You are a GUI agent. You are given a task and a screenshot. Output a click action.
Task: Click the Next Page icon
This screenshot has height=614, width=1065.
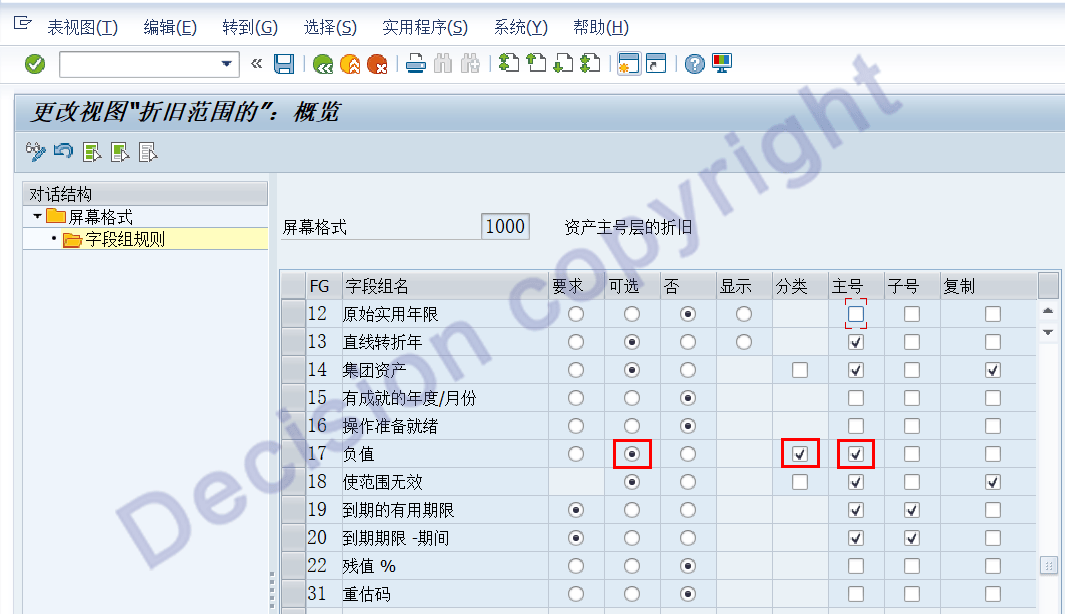(563, 64)
